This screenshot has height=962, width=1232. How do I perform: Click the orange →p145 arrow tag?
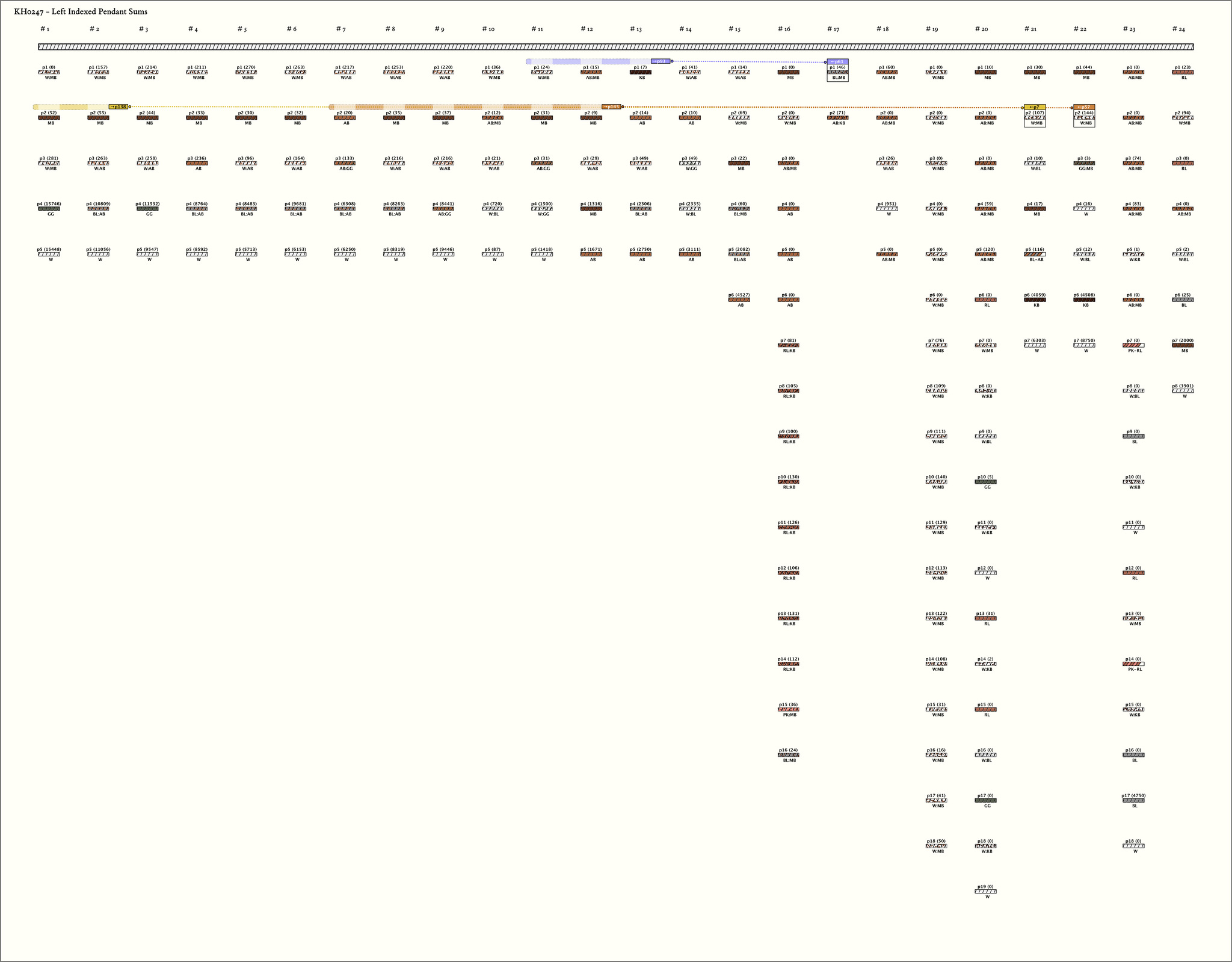pos(611,107)
